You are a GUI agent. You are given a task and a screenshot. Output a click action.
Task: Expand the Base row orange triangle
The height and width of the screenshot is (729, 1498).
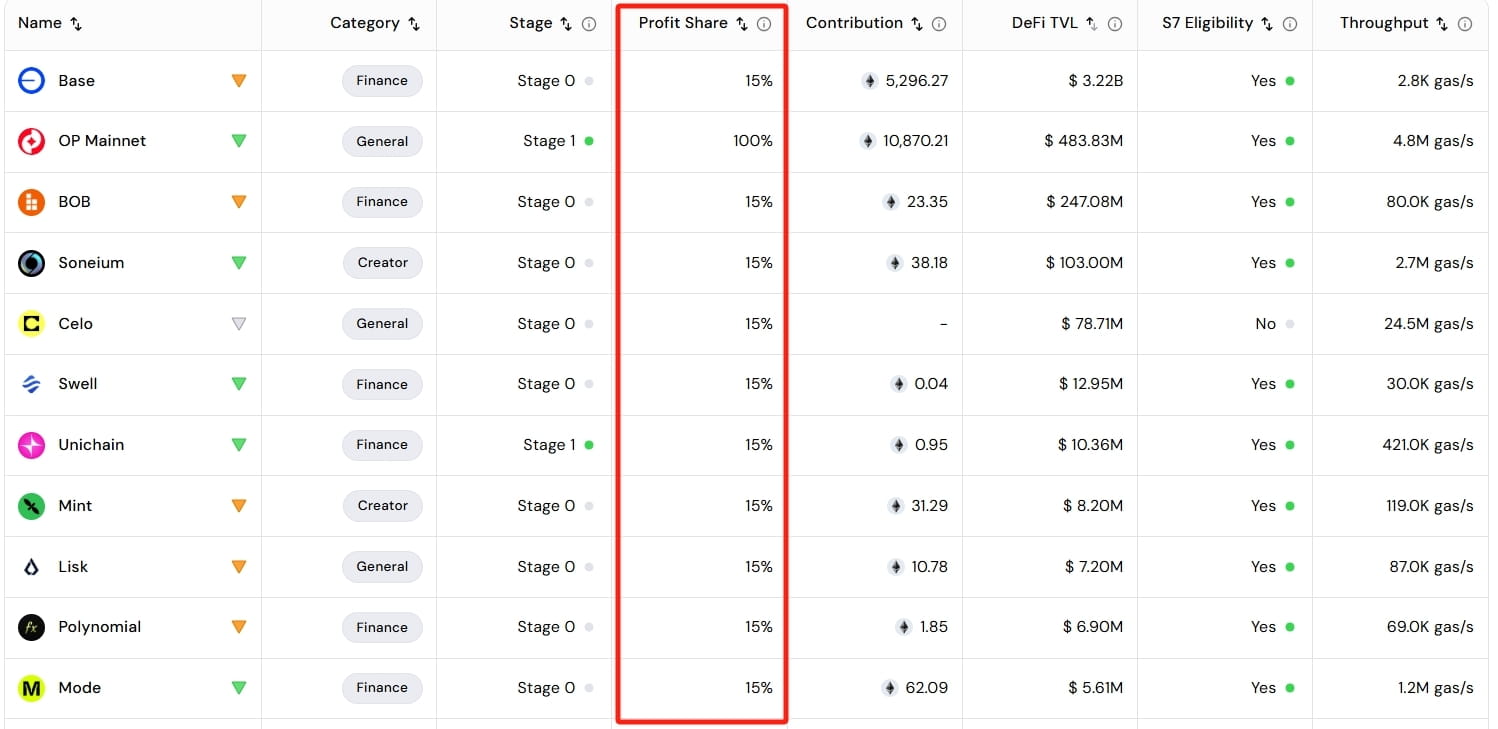[x=238, y=81]
